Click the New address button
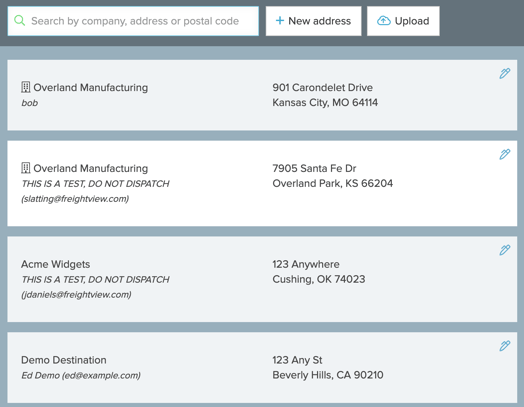524x407 pixels. point(313,21)
